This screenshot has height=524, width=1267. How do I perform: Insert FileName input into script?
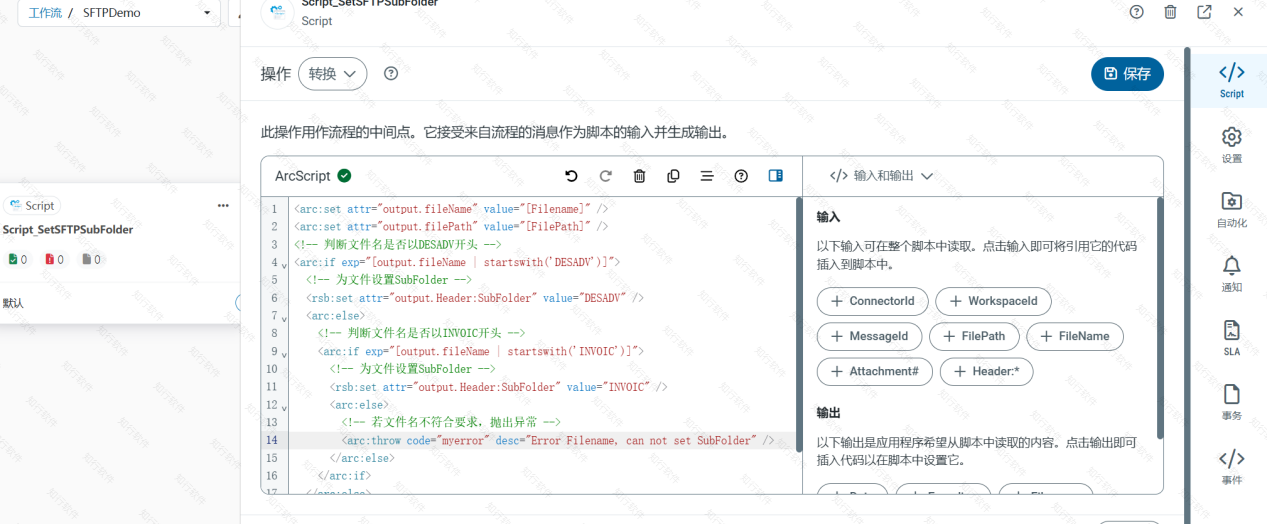1075,336
